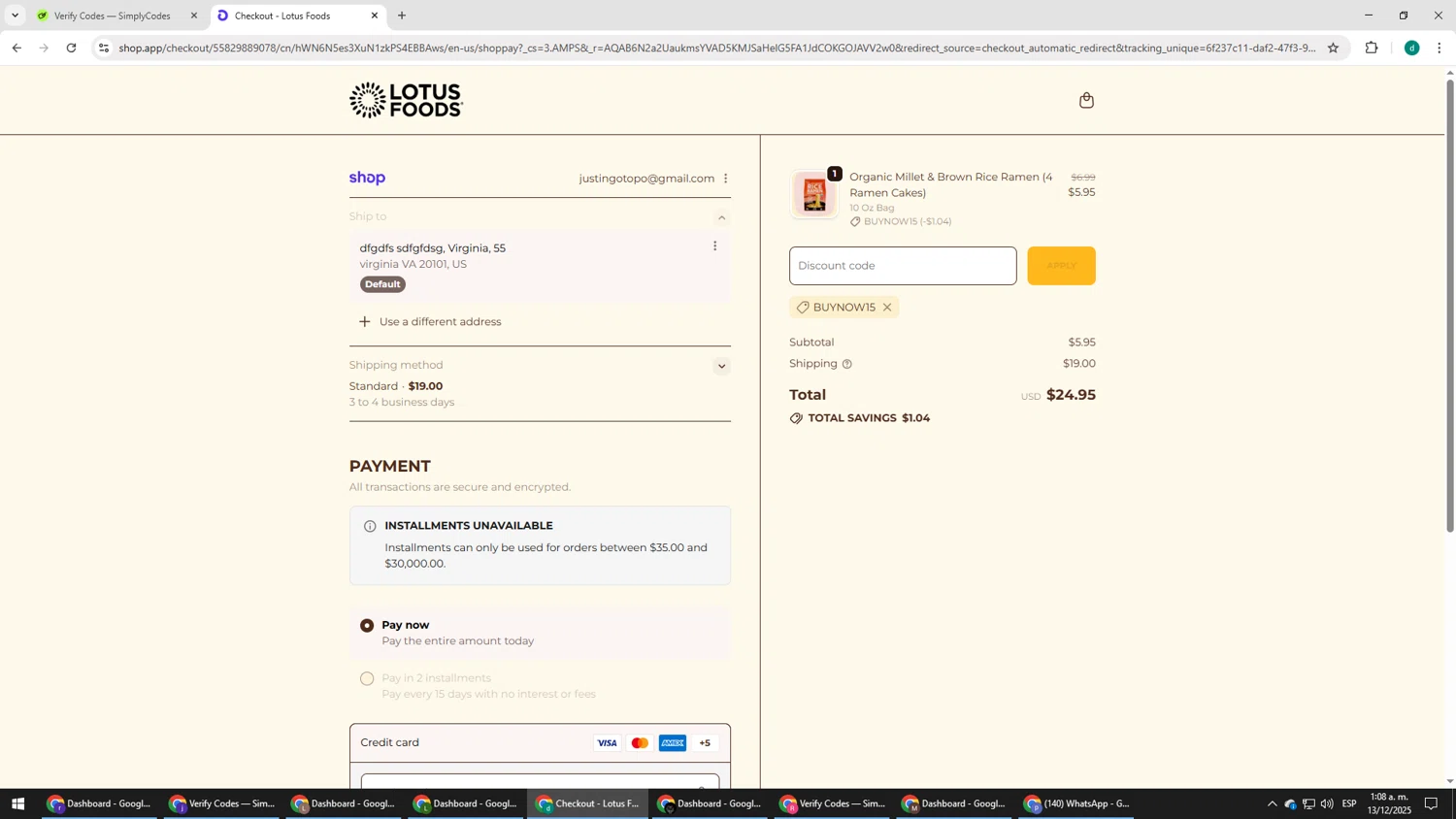Remove the BUYNOW15 discount code
Screen dimensions: 1456x819
(887, 308)
